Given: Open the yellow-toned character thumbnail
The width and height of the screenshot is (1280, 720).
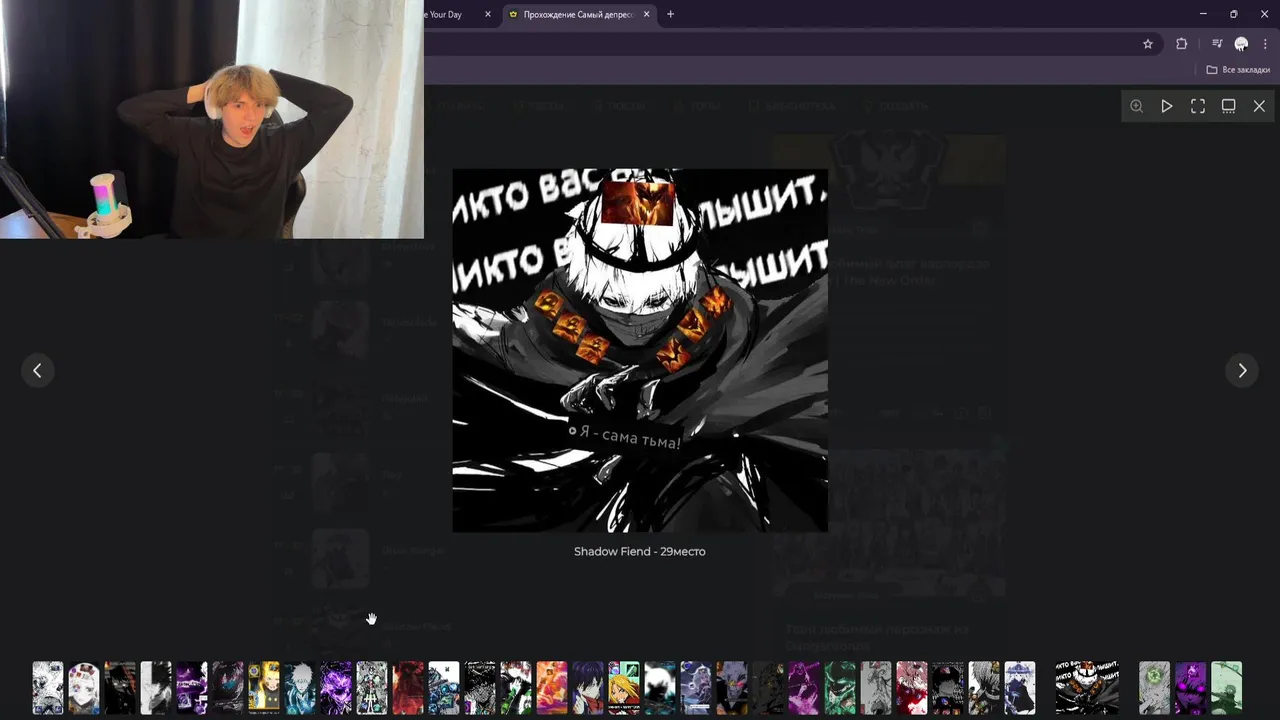Looking at the screenshot, I should pos(264,687).
